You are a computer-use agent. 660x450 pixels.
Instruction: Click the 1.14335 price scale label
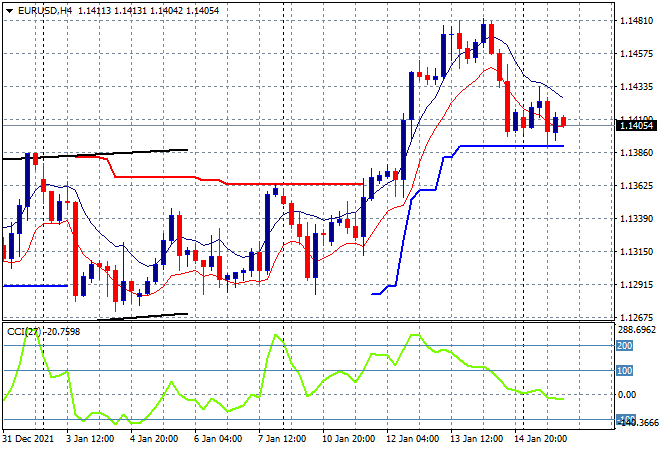[636, 87]
